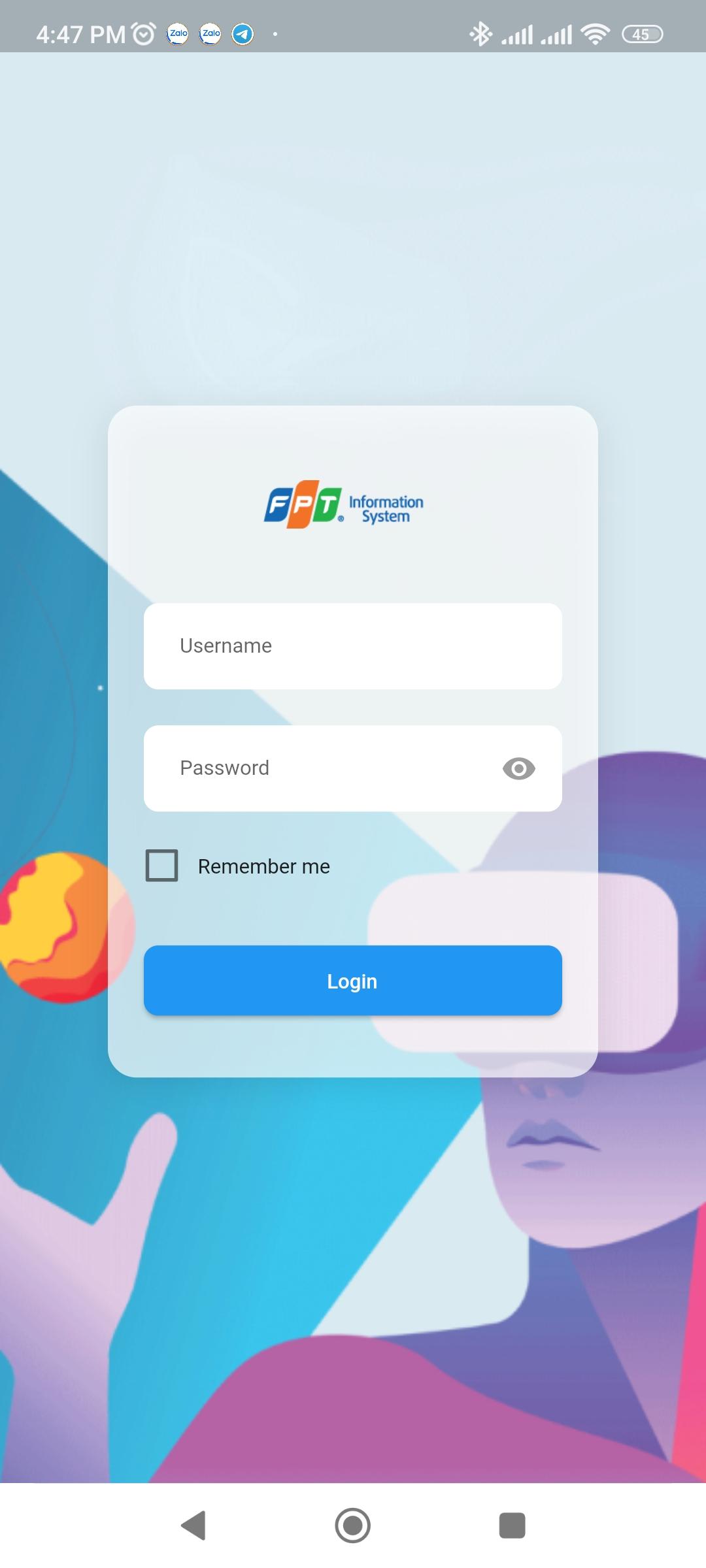This screenshot has width=706, height=1568.
Task: Tap the Telegram notification icon
Action: (x=243, y=34)
